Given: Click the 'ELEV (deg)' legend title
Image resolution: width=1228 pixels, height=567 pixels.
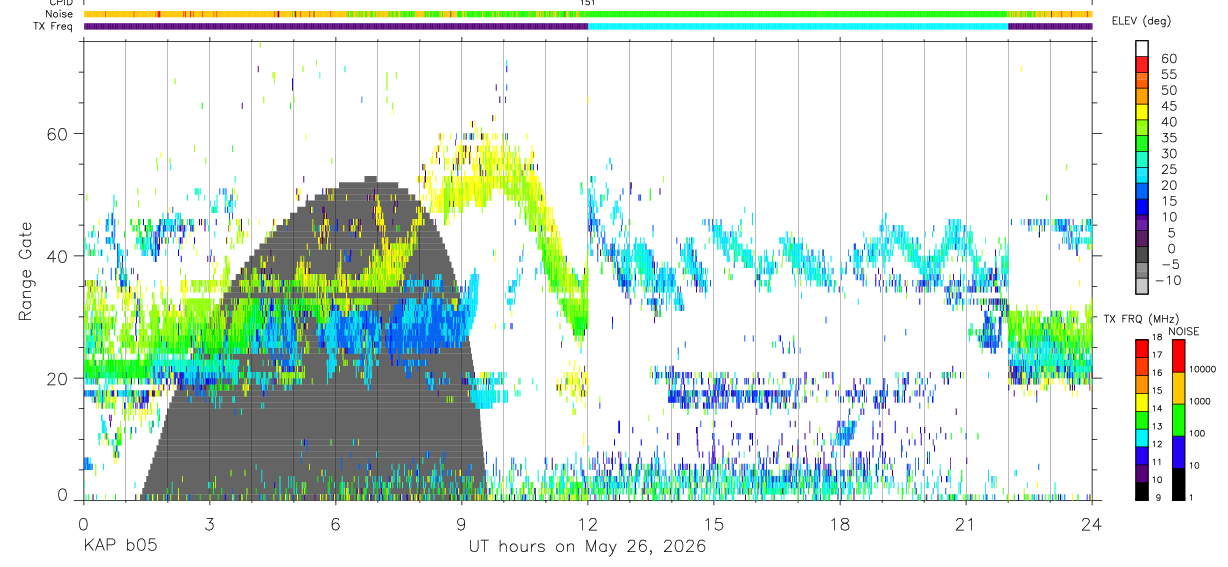Looking at the screenshot, I should click(1141, 21).
